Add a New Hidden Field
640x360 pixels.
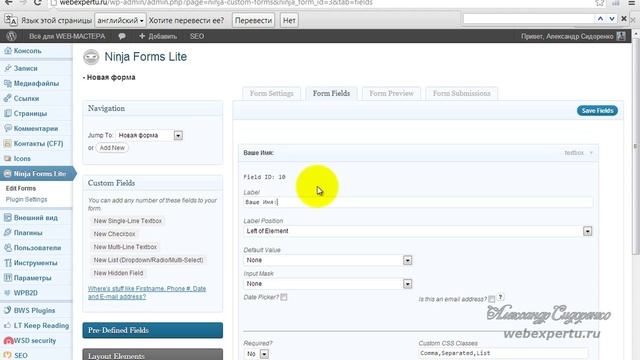[118, 273]
